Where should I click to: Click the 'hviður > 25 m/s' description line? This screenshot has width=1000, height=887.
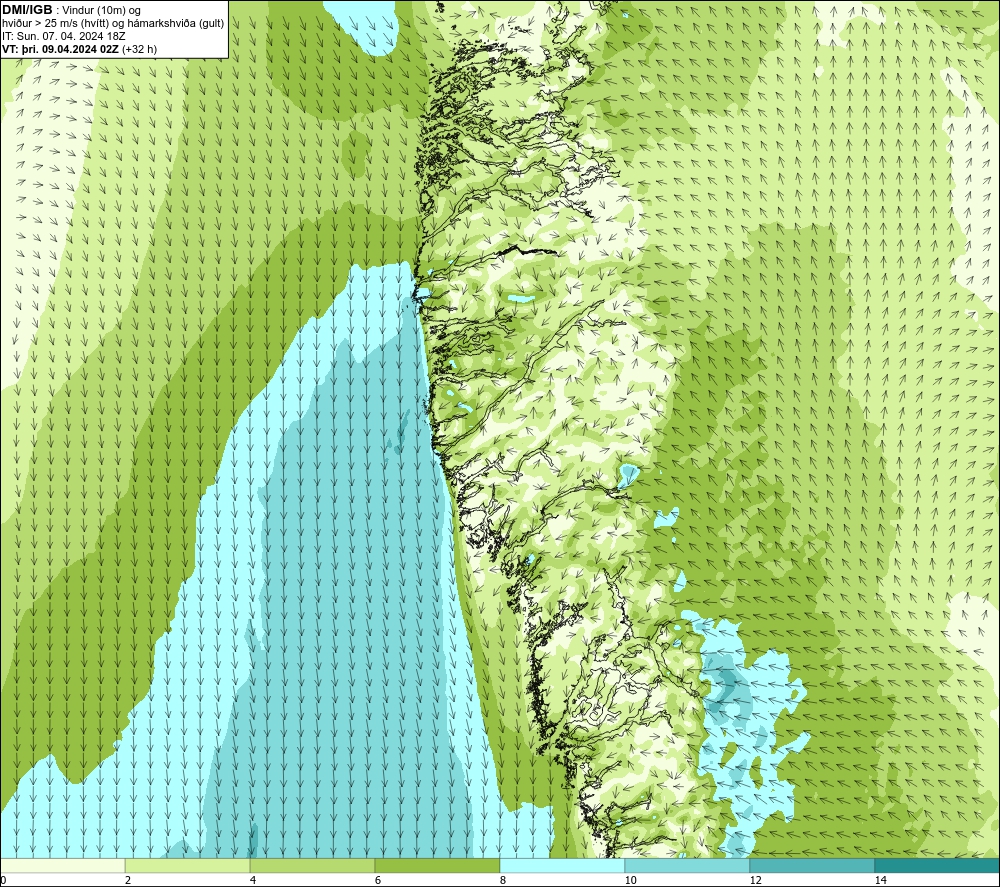click(x=113, y=24)
